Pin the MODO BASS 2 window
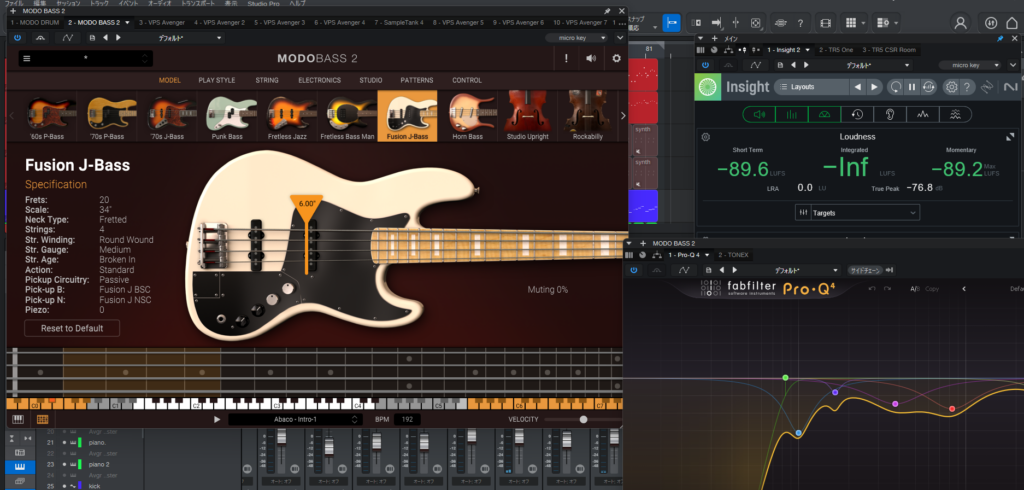The image size is (1024, 490). (607, 11)
